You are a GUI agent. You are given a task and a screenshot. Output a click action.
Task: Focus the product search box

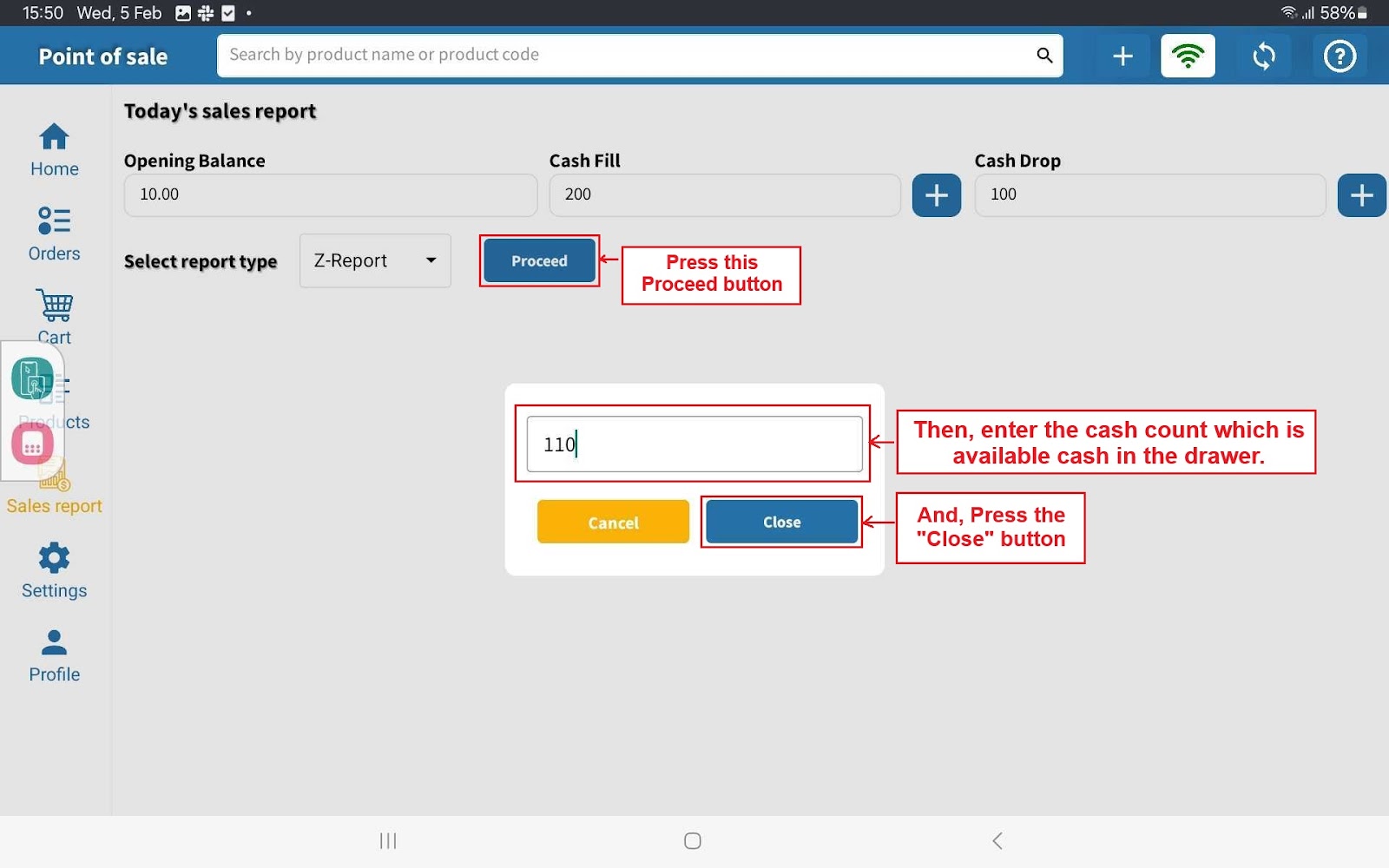[625, 56]
